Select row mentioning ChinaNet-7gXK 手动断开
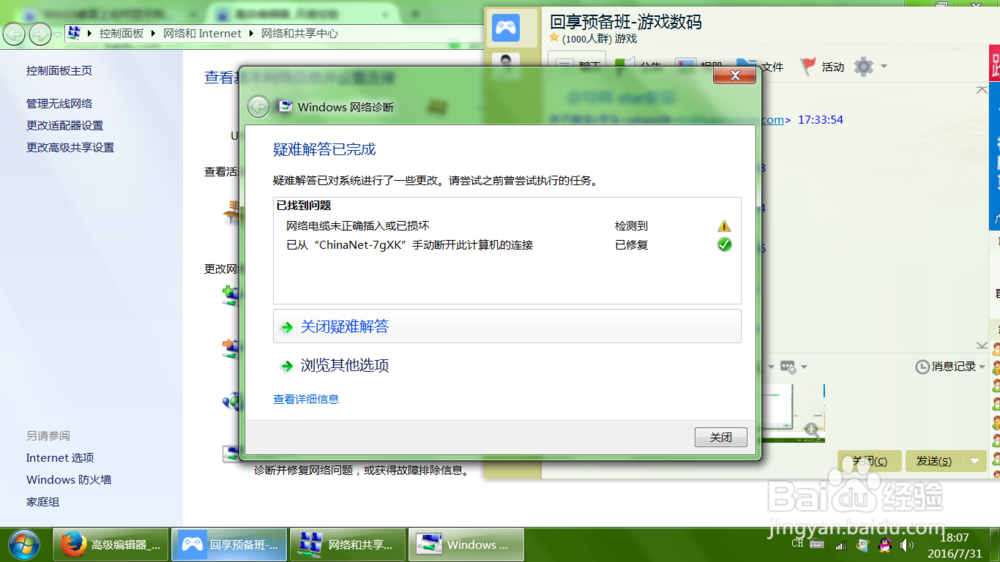 coord(507,245)
